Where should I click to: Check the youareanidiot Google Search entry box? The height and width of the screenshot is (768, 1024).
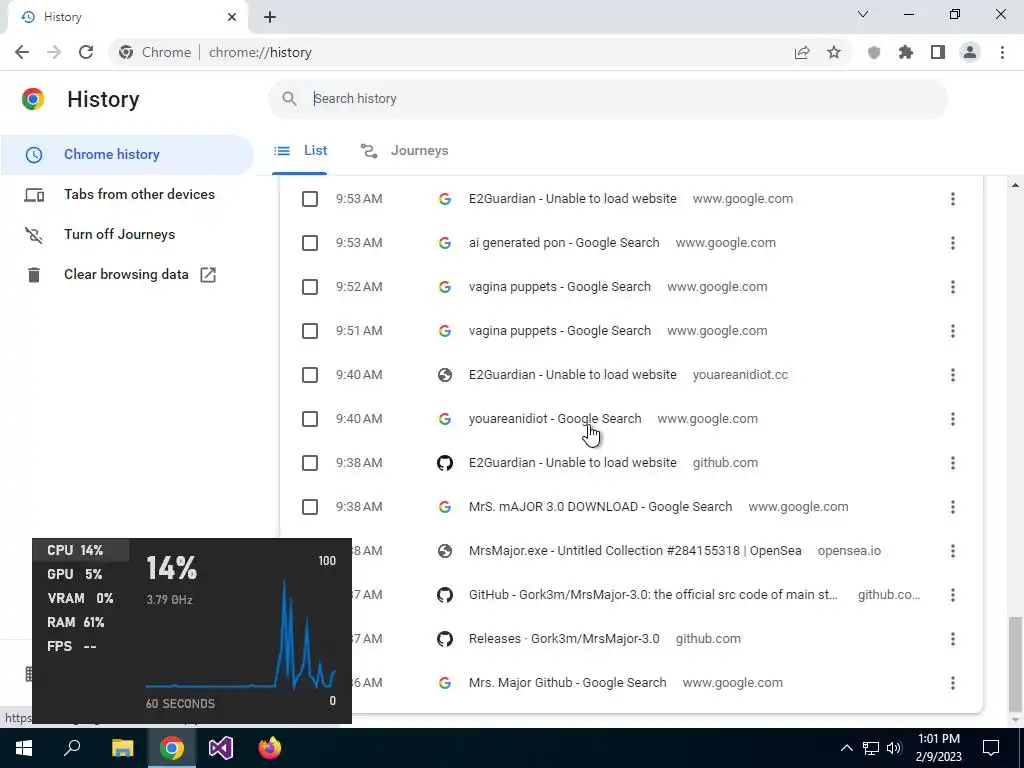coord(310,419)
